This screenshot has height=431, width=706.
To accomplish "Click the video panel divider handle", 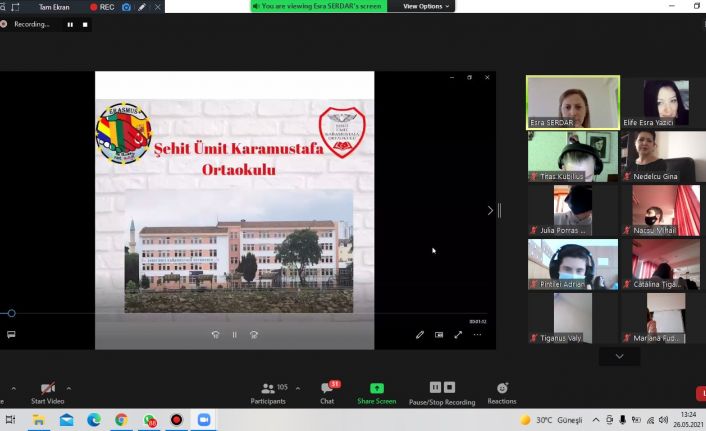I will [x=499, y=210].
